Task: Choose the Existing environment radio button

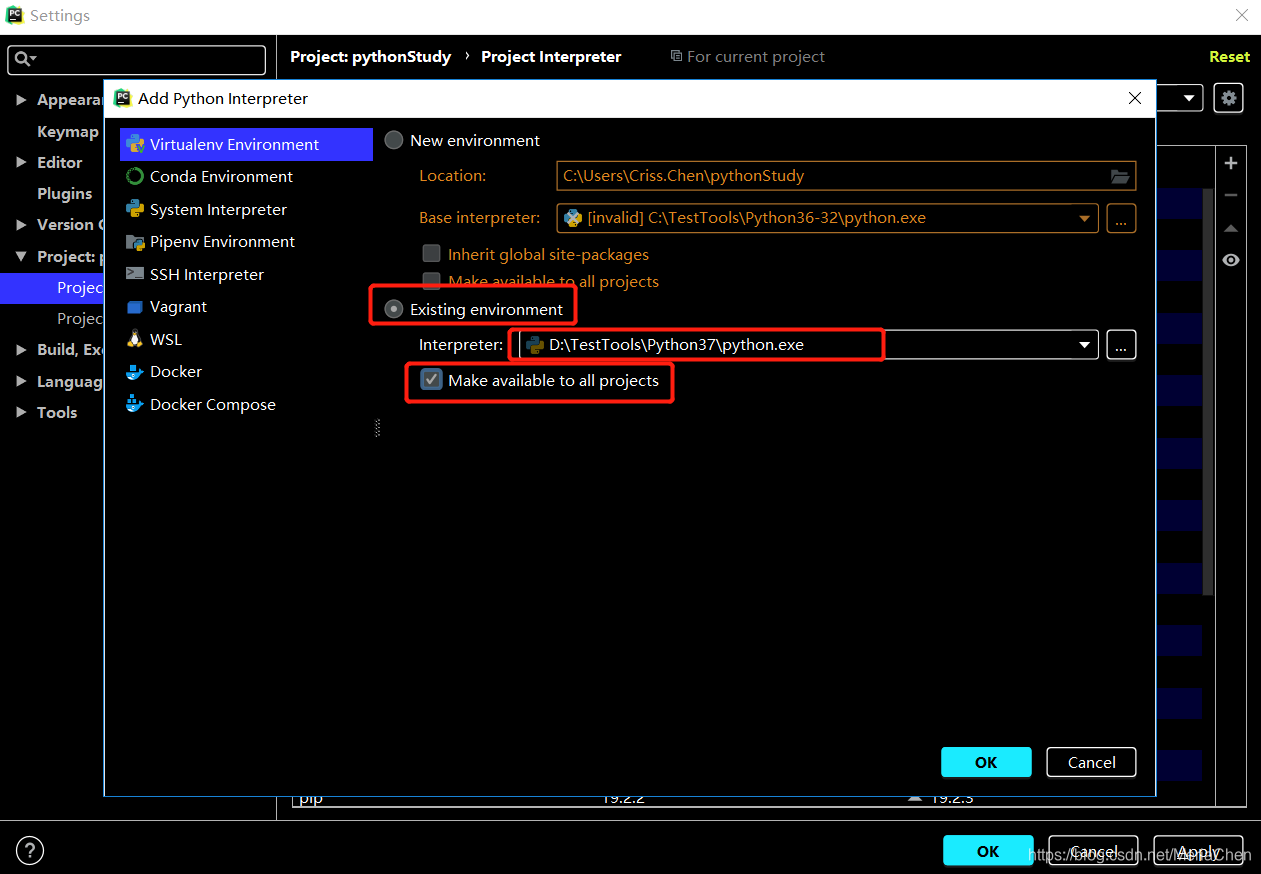Action: (x=394, y=309)
